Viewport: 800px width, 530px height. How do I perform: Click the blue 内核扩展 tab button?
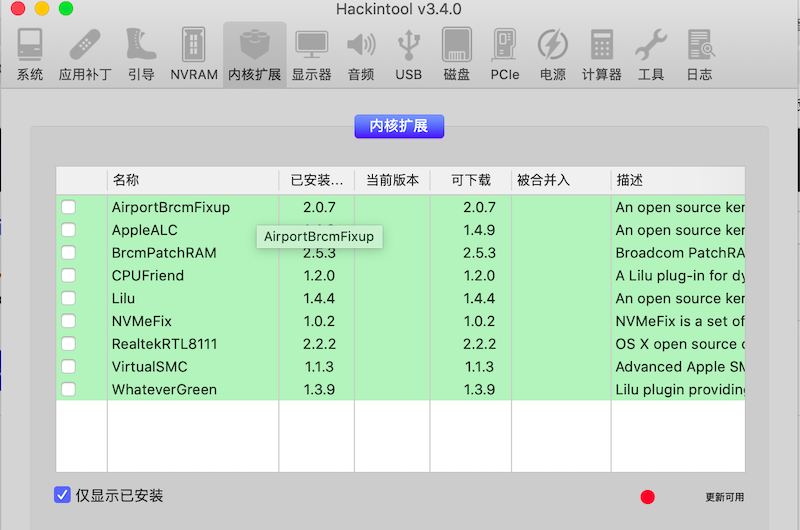[399, 126]
